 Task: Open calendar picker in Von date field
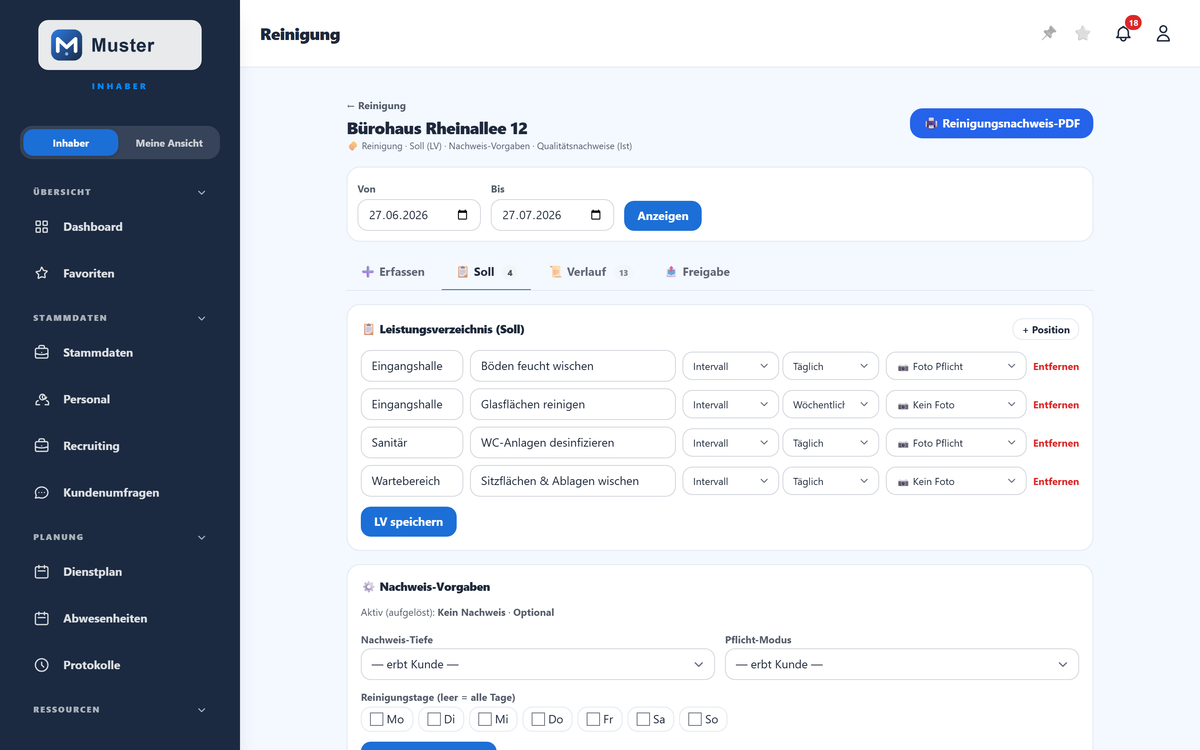pyautogui.click(x=462, y=215)
